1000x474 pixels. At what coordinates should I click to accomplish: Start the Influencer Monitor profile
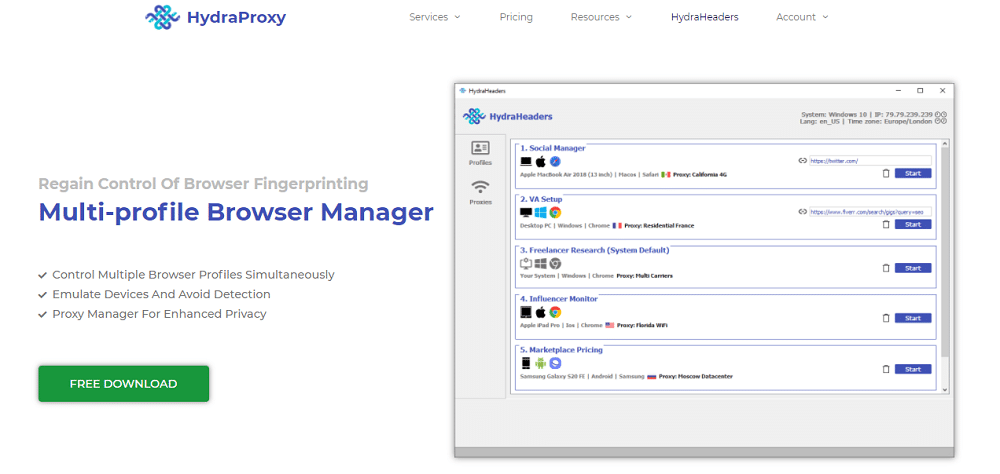(x=913, y=318)
